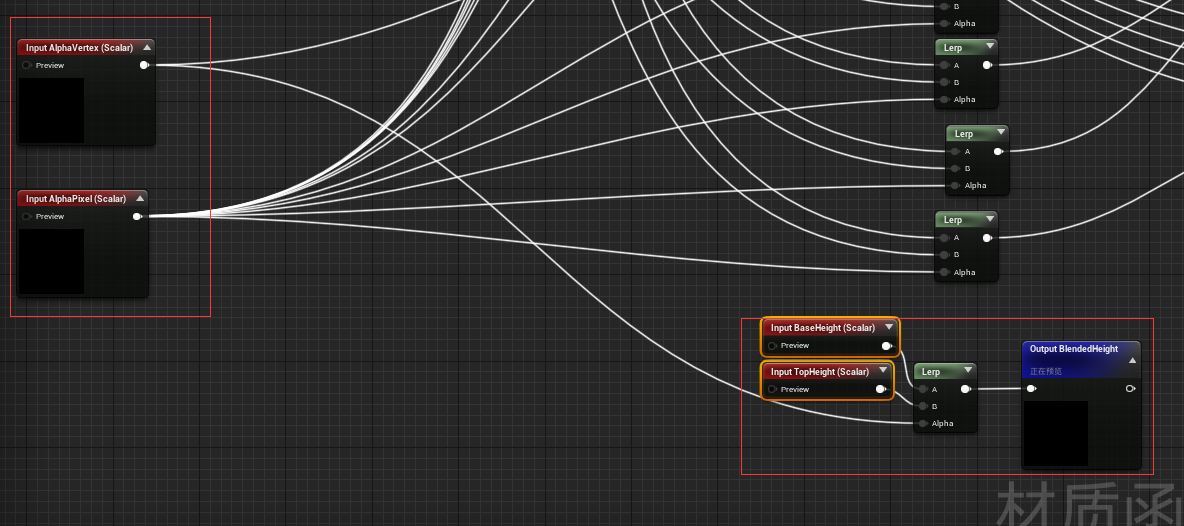Click pin B of the Lerp feeding BlendedHeight
This screenshot has height=526, width=1184.
[922, 406]
